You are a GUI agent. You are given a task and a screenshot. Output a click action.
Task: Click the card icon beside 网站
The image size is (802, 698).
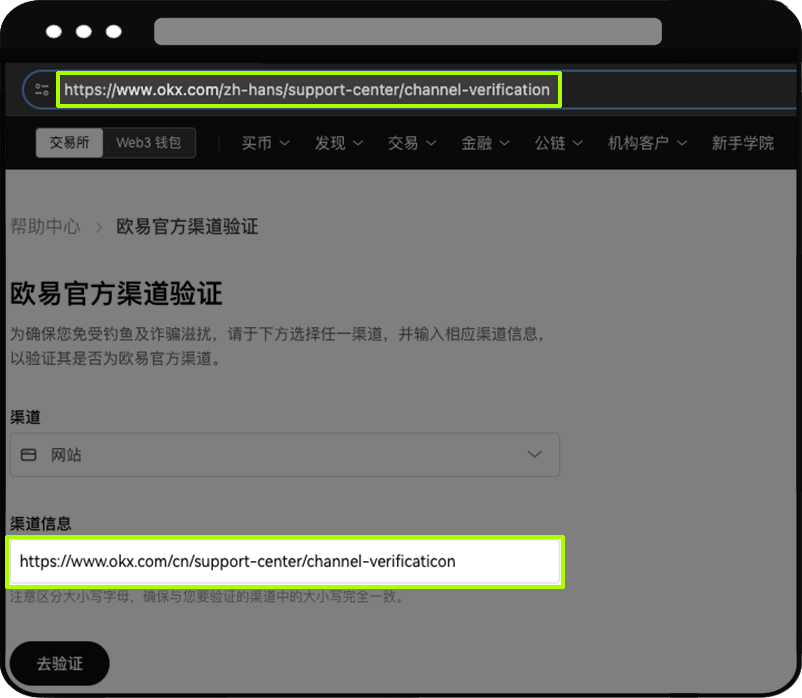click(x=29, y=455)
